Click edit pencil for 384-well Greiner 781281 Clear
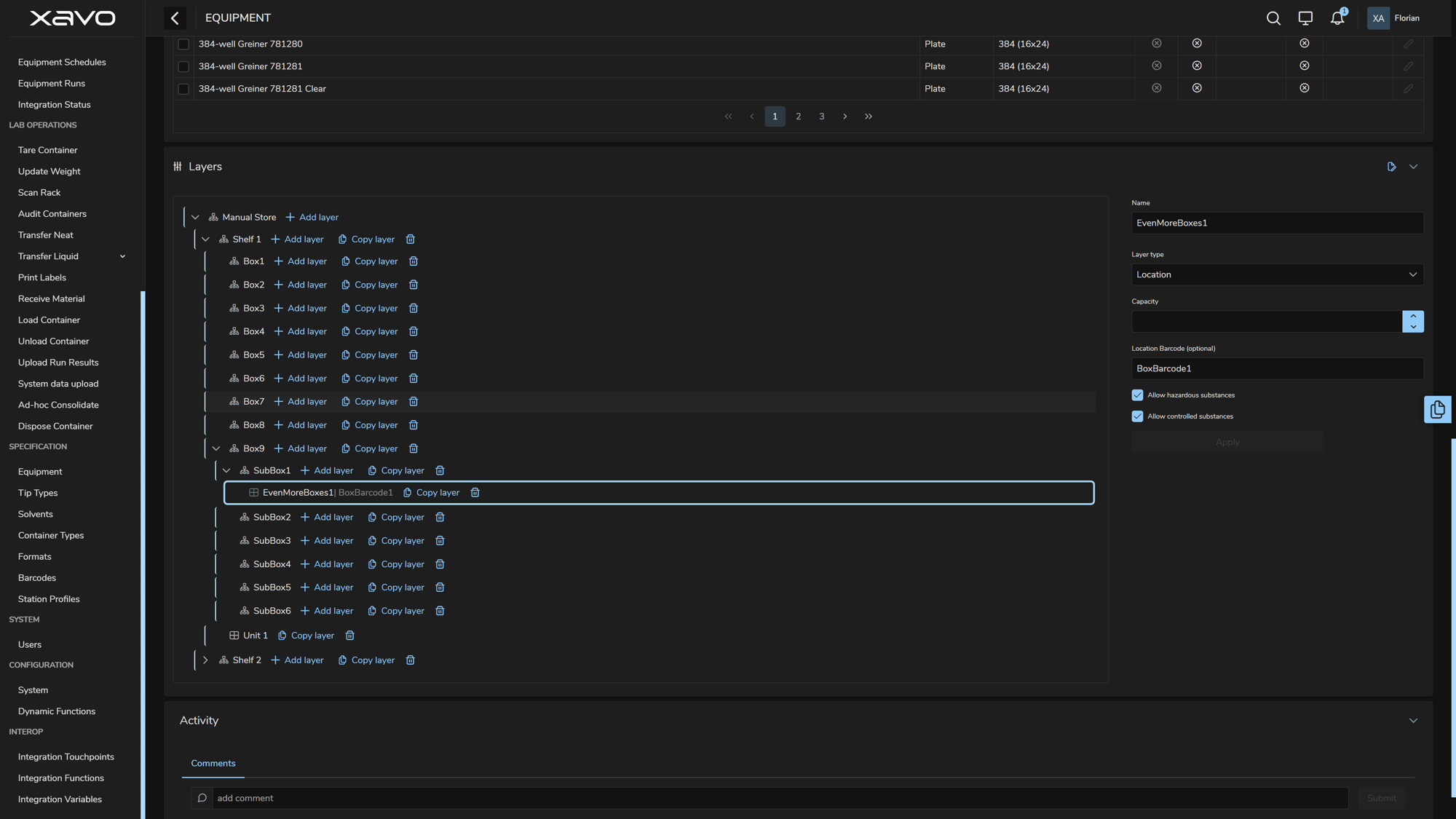 [1409, 89]
